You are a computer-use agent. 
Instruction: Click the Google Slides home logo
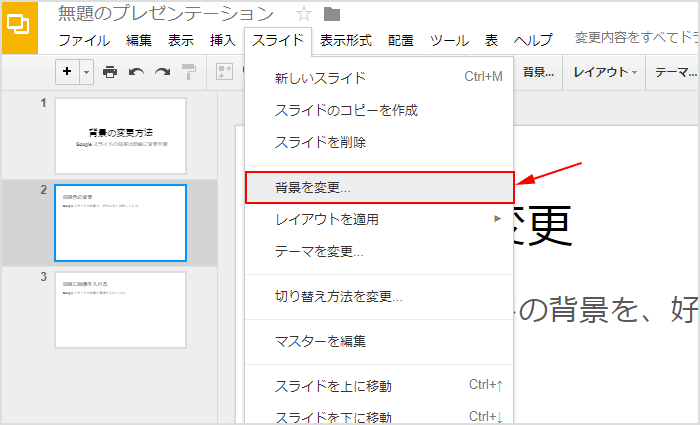pyautogui.click(x=20, y=28)
